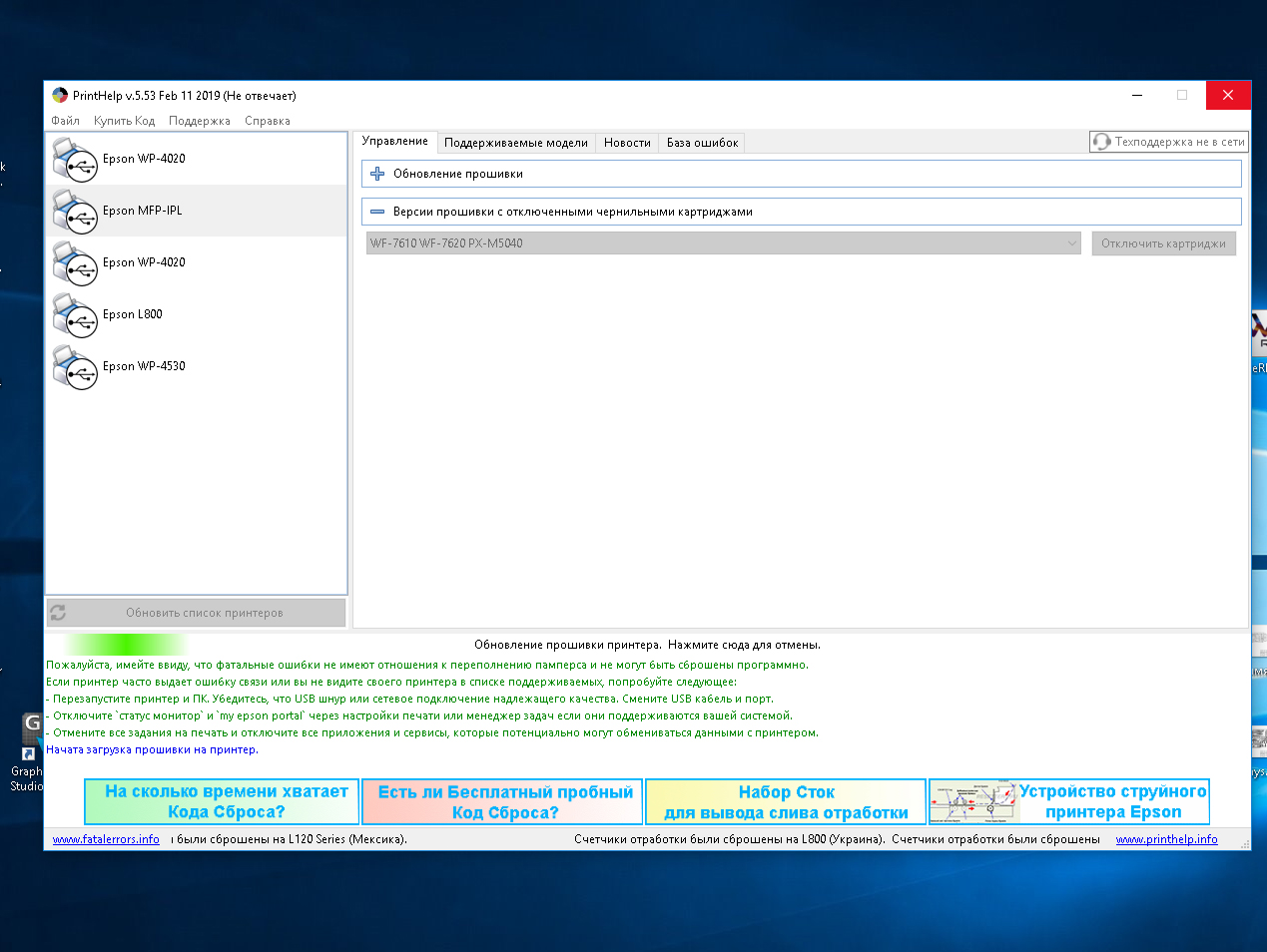Select the first Epson WP-4020 printer entry
The height and width of the screenshot is (952, 1267).
[197, 159]
